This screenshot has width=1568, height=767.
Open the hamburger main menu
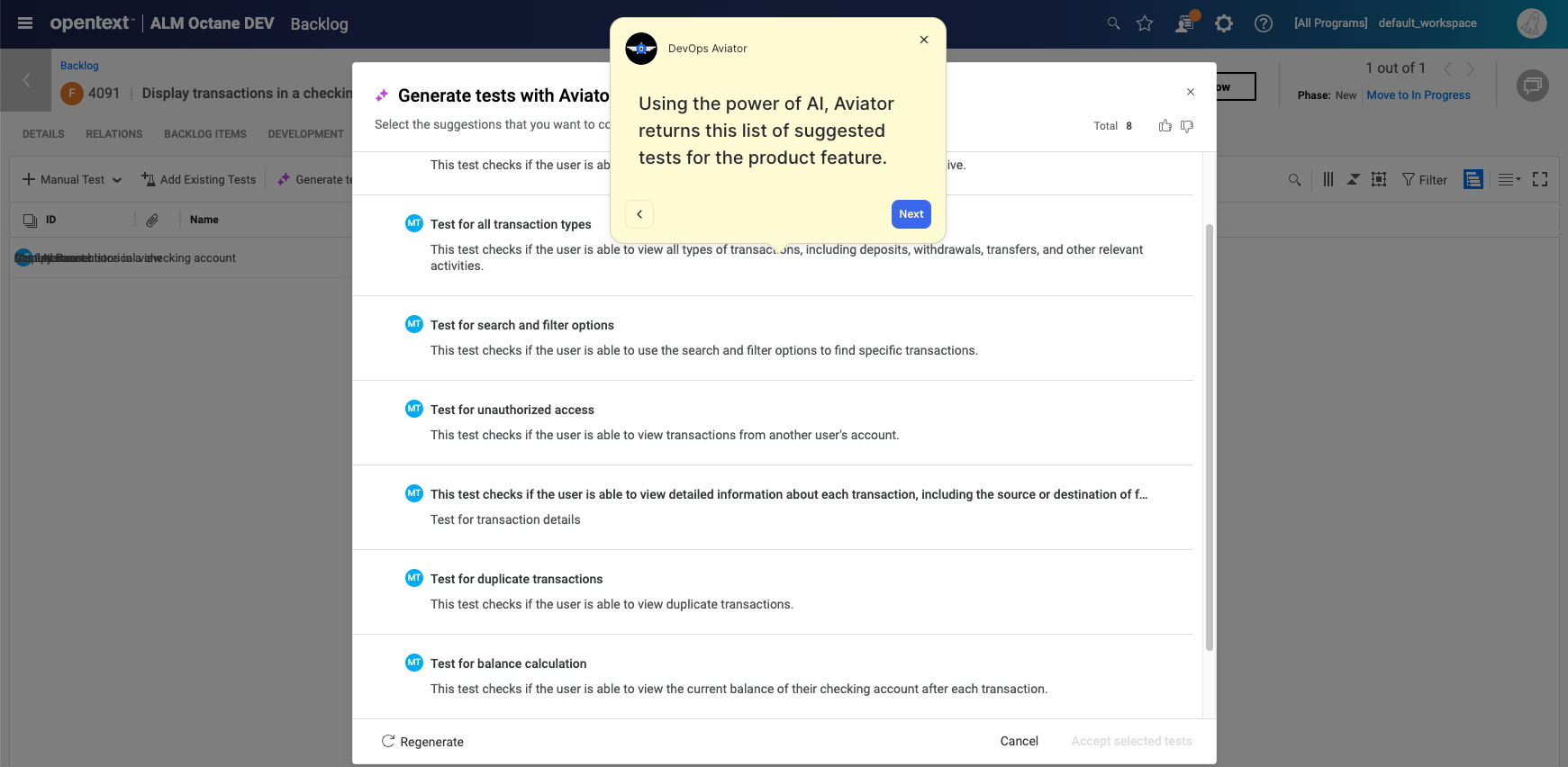click(25, 23)
